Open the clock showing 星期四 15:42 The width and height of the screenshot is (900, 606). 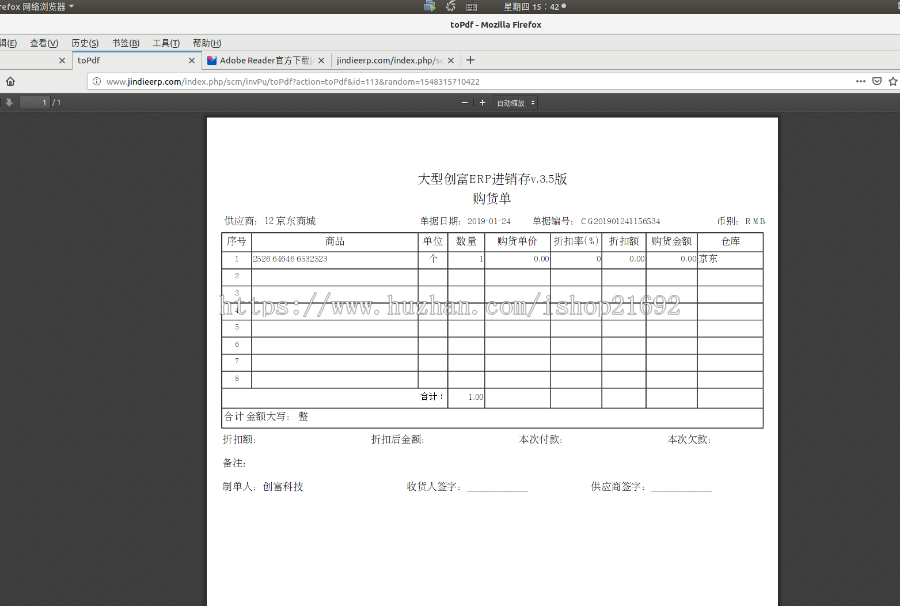pyautogui.click(x=532, y=7)
